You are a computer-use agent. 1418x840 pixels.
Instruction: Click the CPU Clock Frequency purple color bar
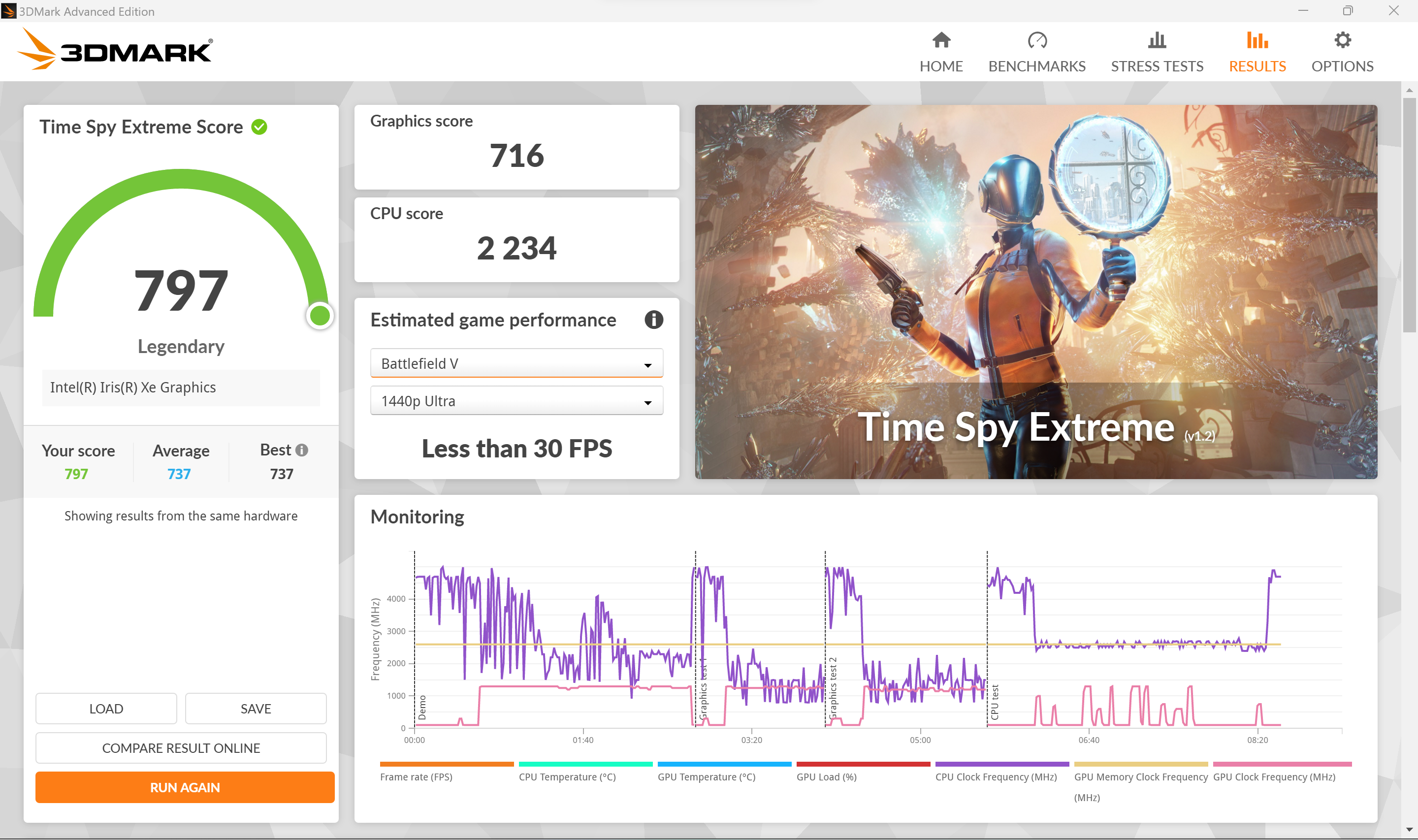click(1001, 764)
